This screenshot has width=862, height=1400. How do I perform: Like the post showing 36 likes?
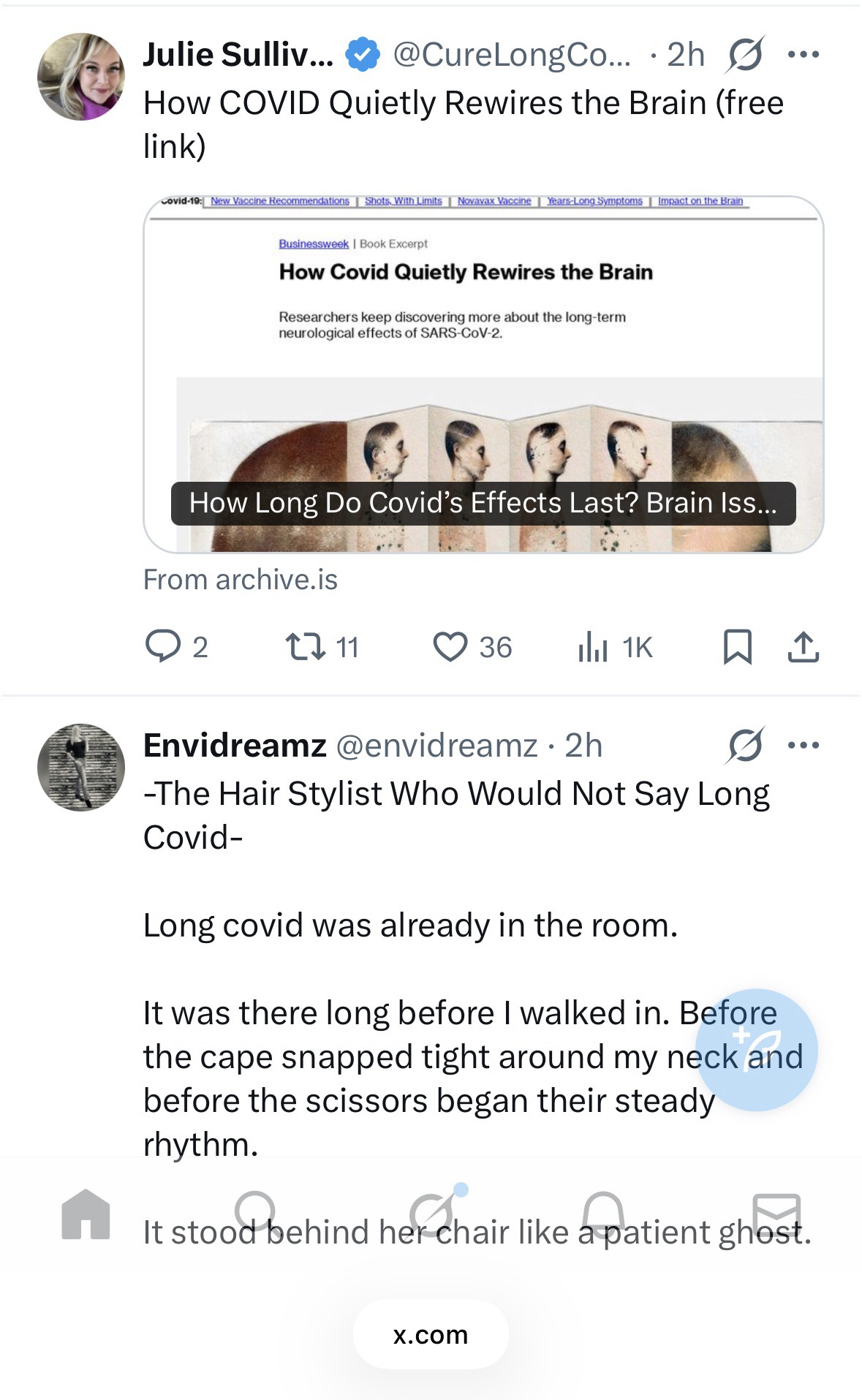(x=450, y=647)
